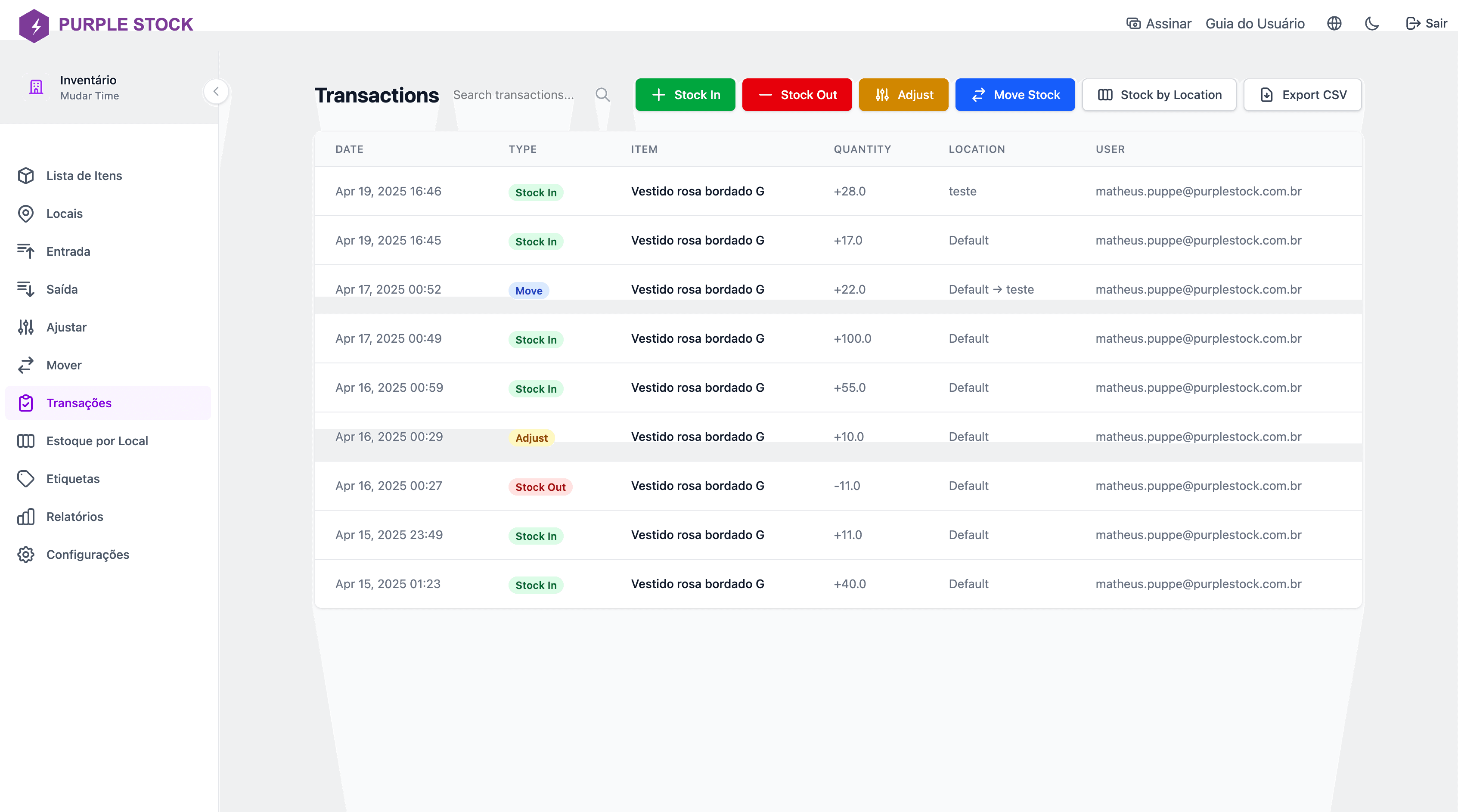Open Relatórios reports page
This screenshot has height=812, width=1458.
tap(74, 517)
